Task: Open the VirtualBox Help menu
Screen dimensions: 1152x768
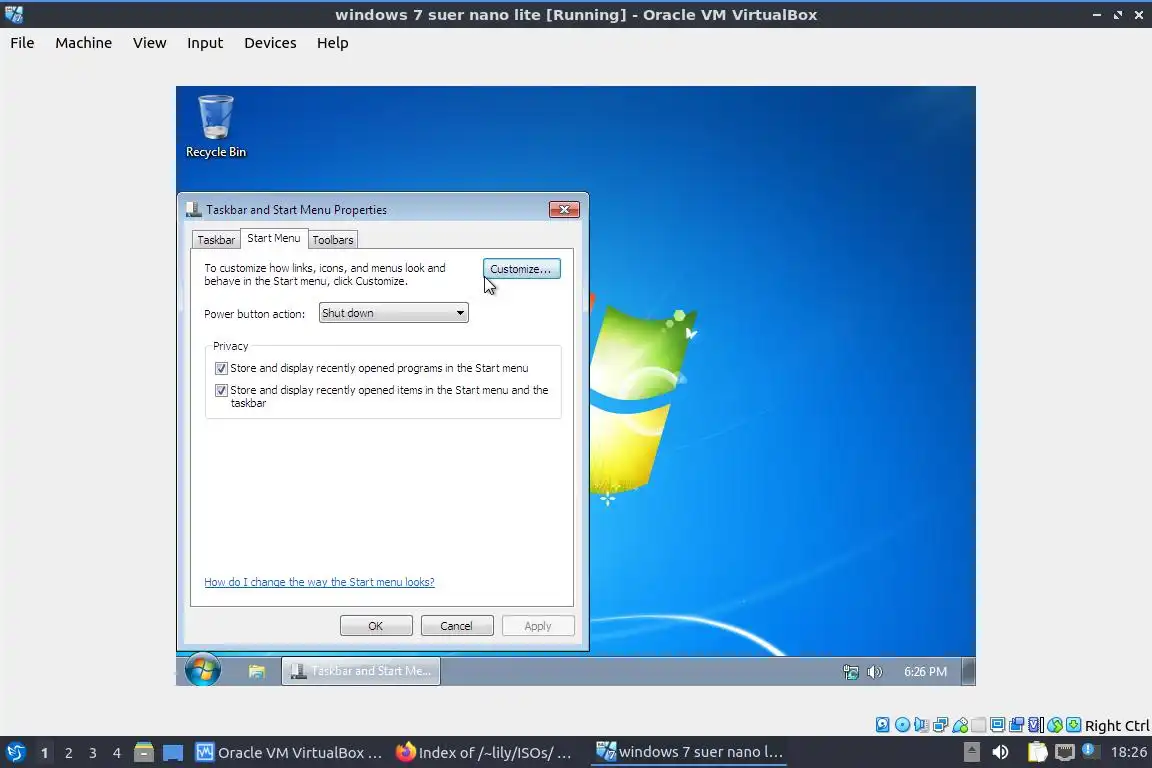Action: coord(332,43)
